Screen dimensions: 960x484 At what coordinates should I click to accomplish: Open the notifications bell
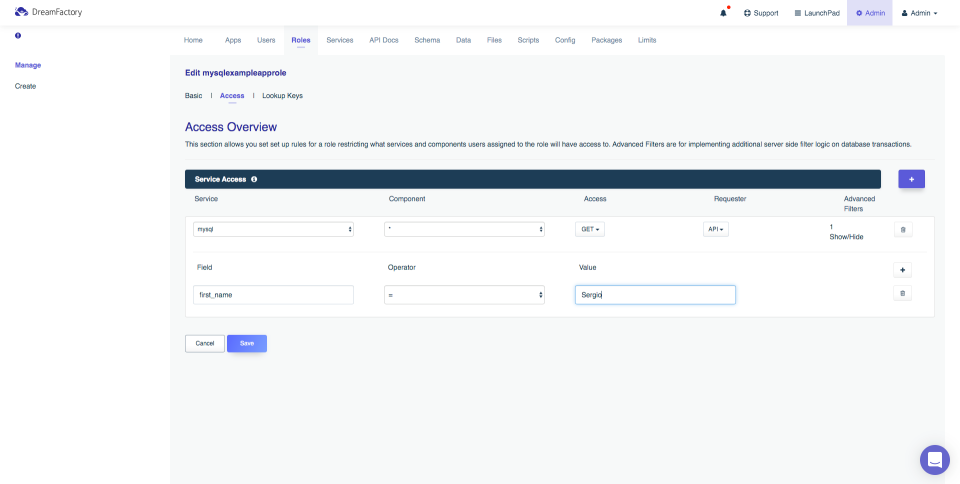[x=723, y=13]
